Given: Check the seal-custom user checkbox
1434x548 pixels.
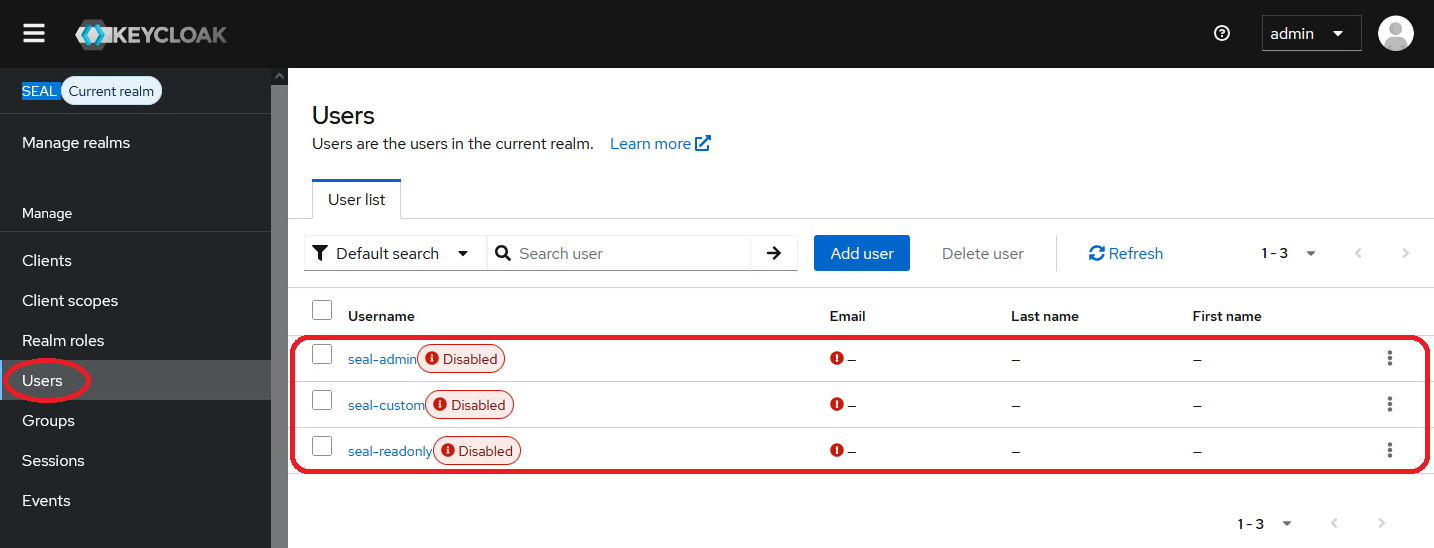Looking at the screenshot, I should [322, 400].
